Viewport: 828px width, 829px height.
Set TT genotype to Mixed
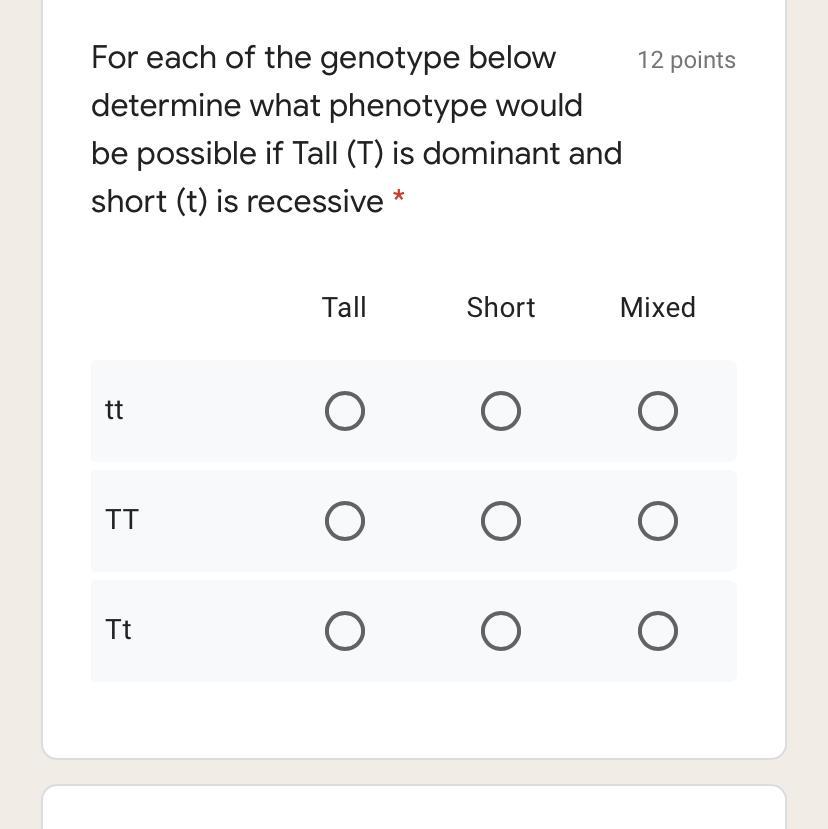click(x=658, y=521)
